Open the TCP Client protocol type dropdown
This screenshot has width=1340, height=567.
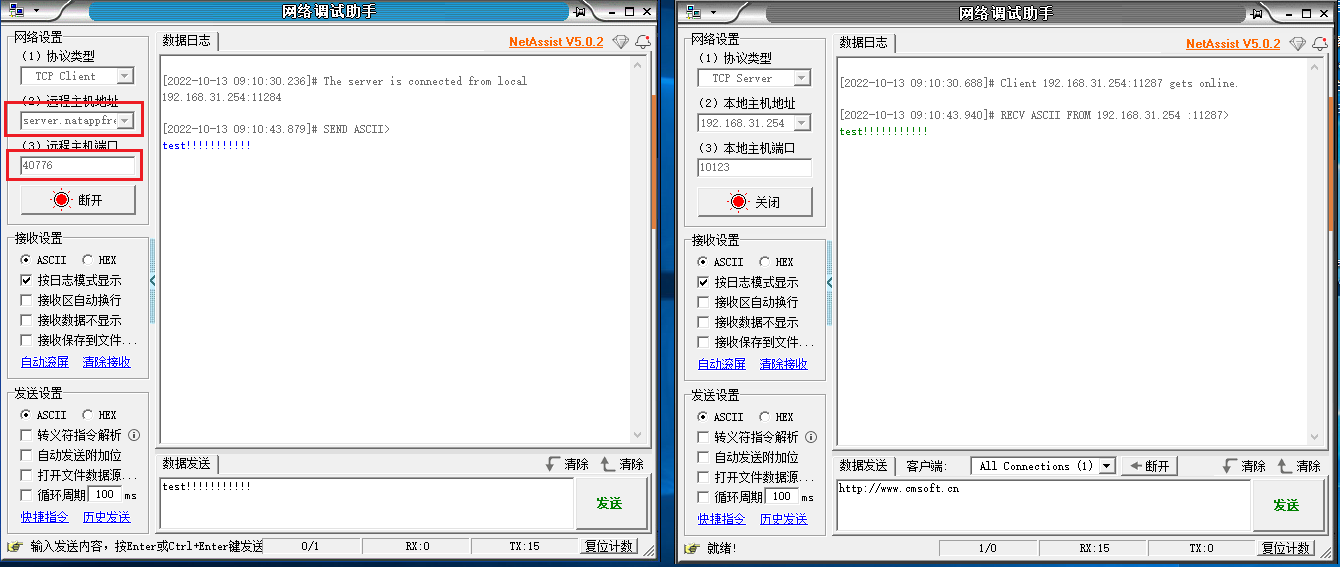(x=124, y=76)
